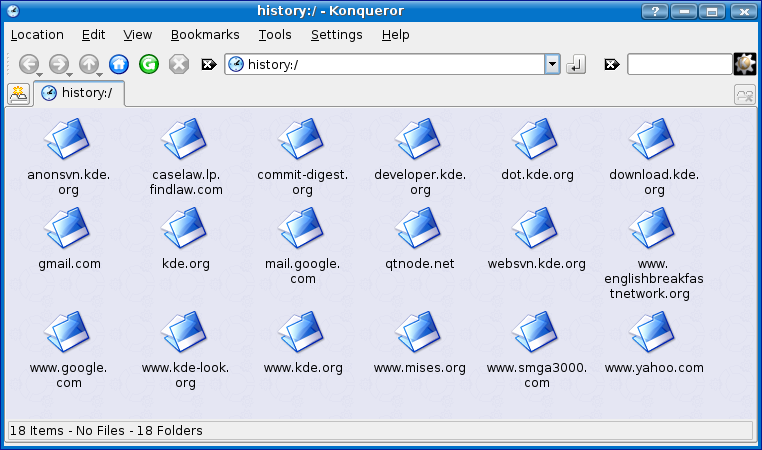Screen dimensions: 762x450
Task: Go up one level with Up arrow
Action: (x=89, y=64)
